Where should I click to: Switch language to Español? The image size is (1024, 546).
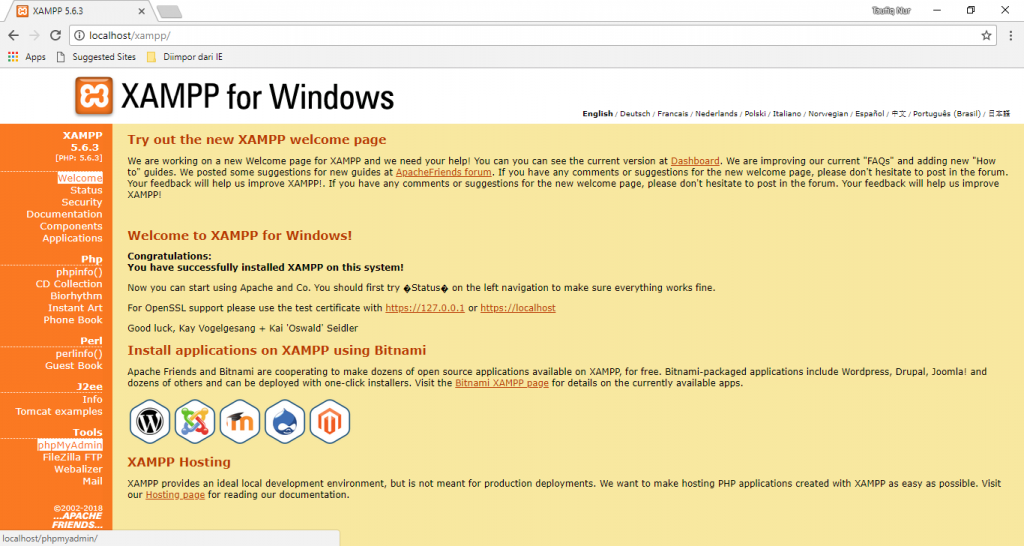pos(870,114)
